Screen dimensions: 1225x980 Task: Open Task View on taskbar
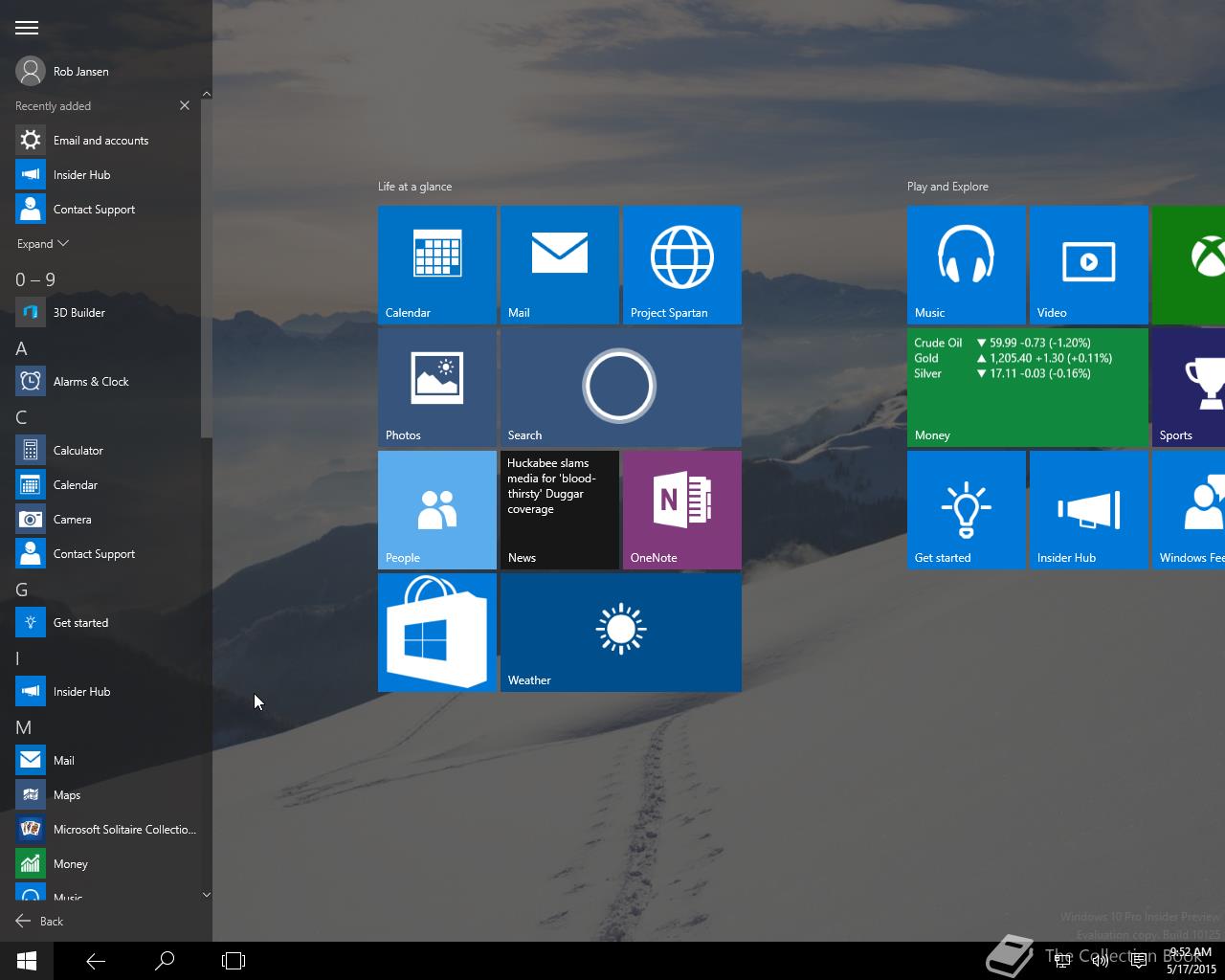234,961
